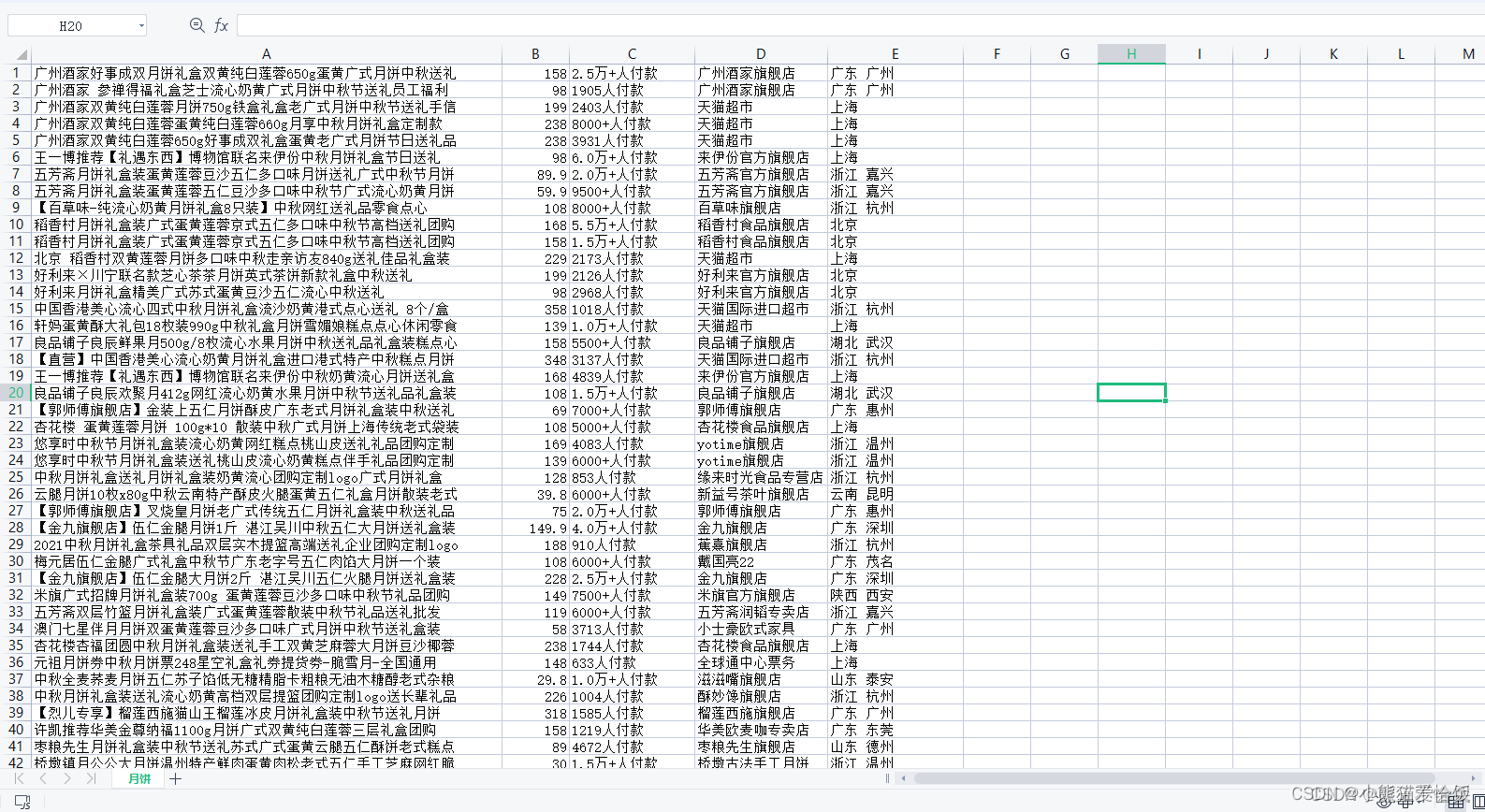Click cell 枣粮先生旗舰店 in row 41
The height and width of the screenshot is (812, 1485).
(x=761, y=747)
